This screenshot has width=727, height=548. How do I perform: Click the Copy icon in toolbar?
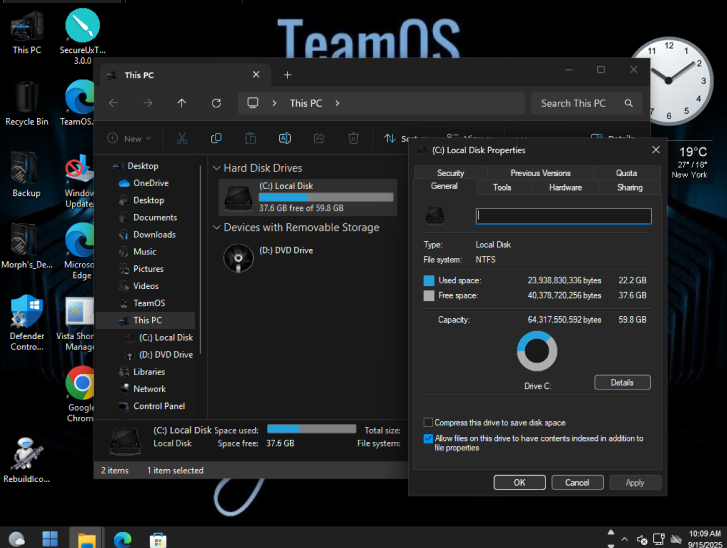[216, 138]
